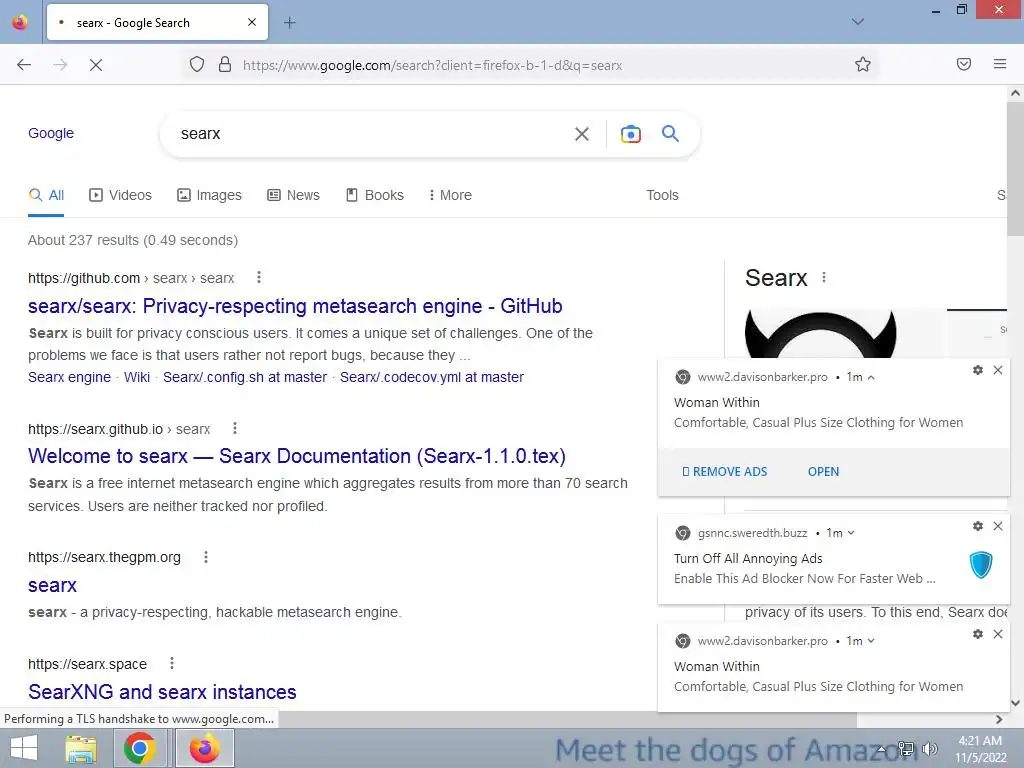The image size is (1024, 768).
Task: Dismiss the bottom Woman Within notification
Action: (x=998, y=634)
